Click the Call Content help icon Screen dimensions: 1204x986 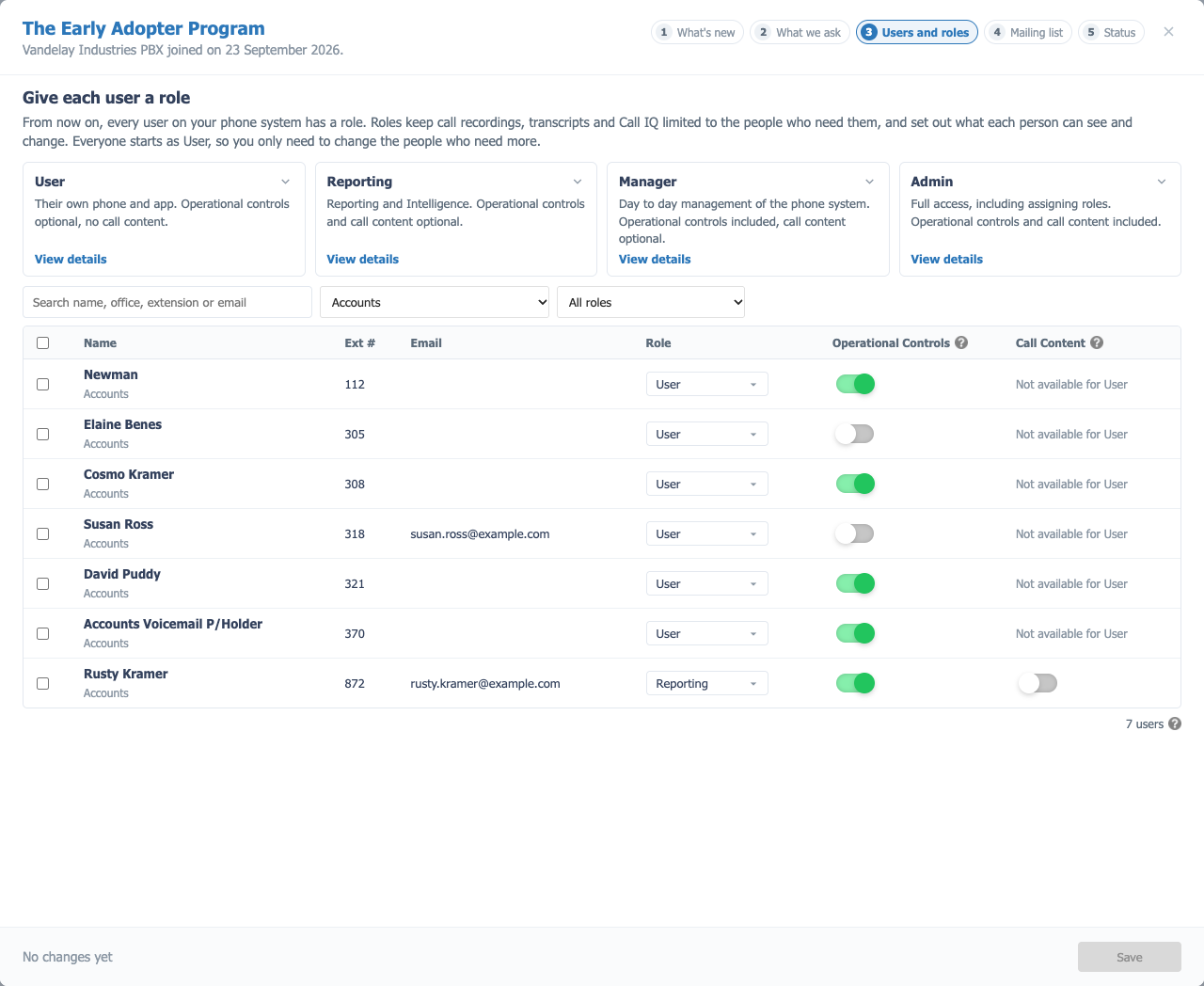click(x=1097, y=342)
